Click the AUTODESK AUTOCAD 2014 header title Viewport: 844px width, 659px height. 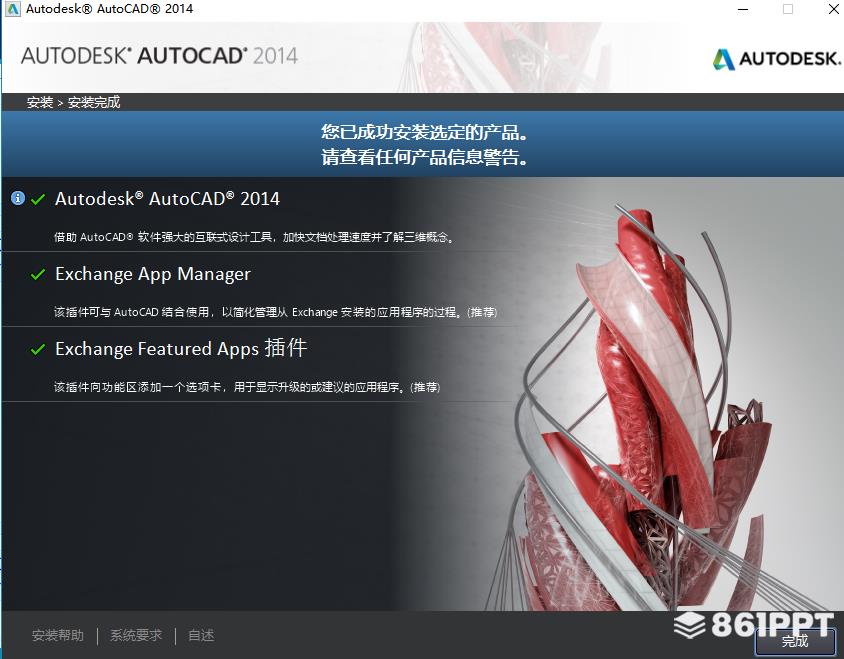[159, 56]
